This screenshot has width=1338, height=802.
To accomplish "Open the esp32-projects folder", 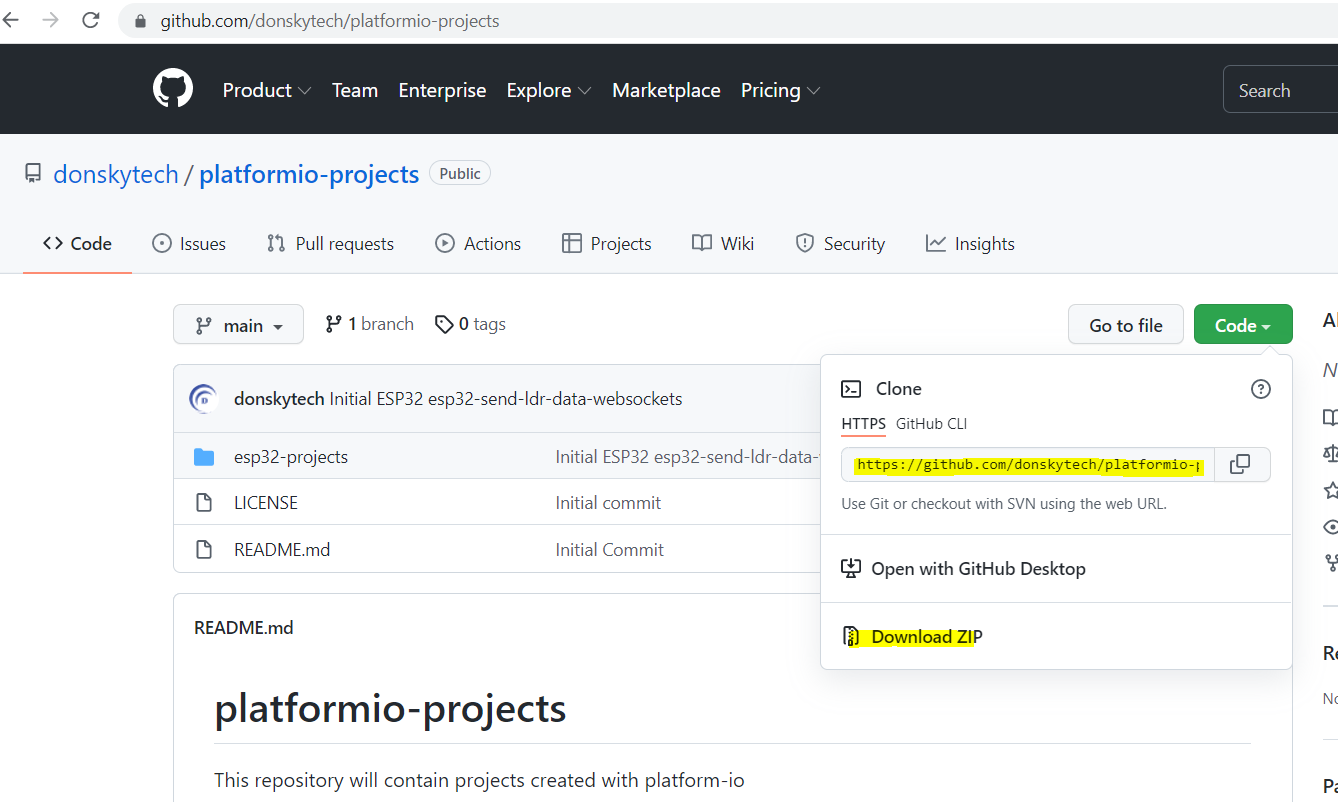I will (x=291, y=457).
